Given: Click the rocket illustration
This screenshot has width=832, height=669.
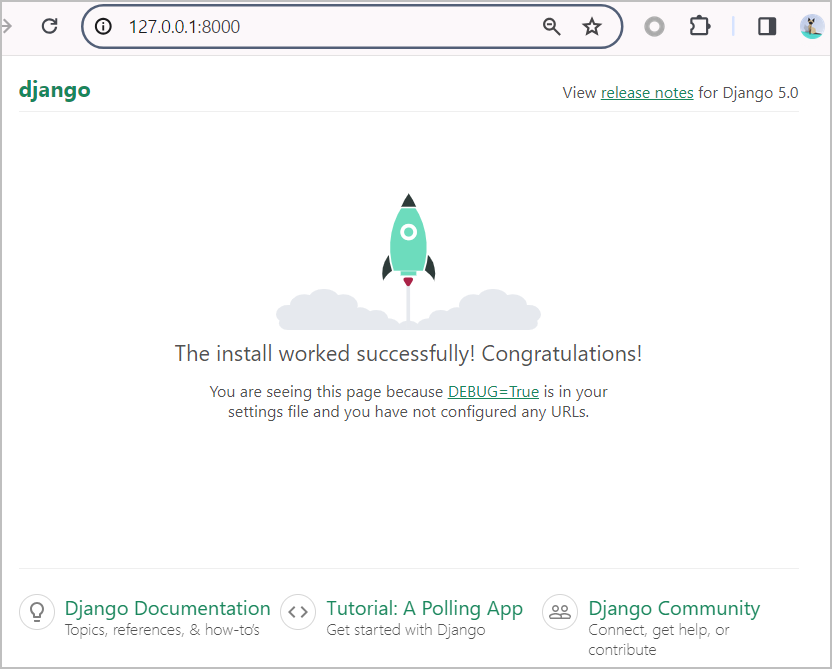Looking at the screenshot, I should pyautogui.click(x=409, y=261).
